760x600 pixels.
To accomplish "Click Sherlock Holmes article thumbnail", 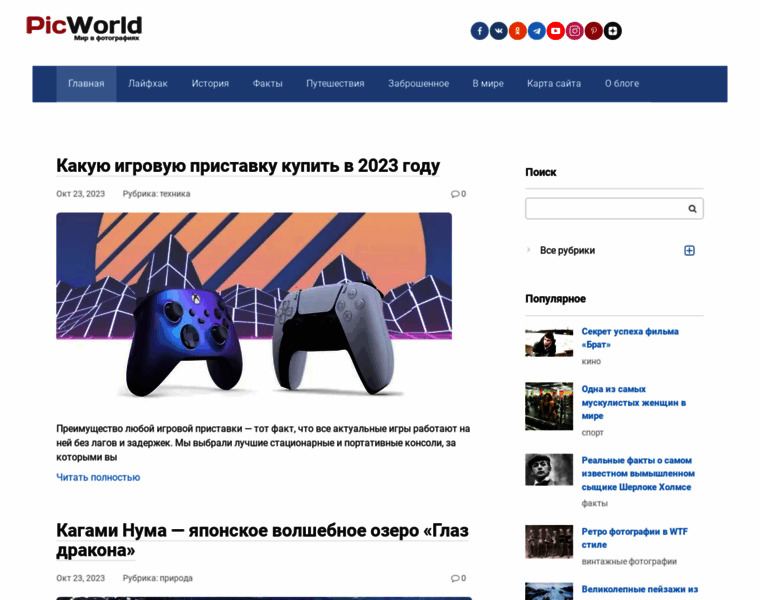I will click(x=549, y=469).
